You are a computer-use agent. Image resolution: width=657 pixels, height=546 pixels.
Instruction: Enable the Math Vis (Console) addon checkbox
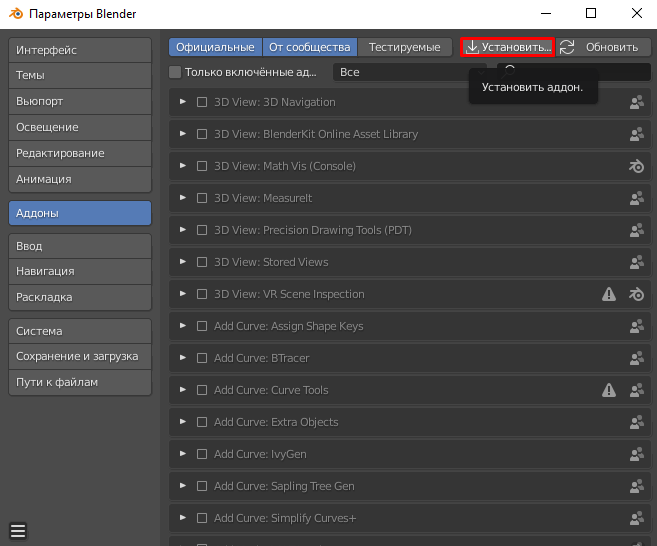pos(202,166)
